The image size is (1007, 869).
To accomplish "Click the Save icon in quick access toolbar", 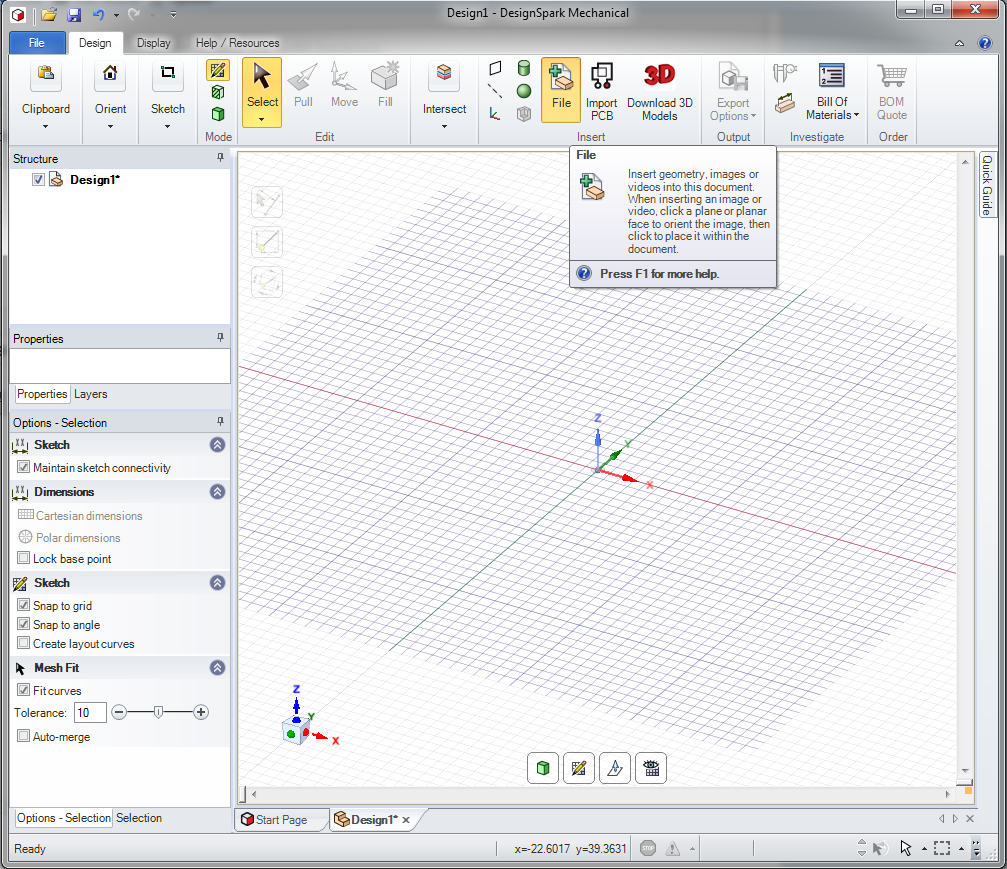I will 74,14.
